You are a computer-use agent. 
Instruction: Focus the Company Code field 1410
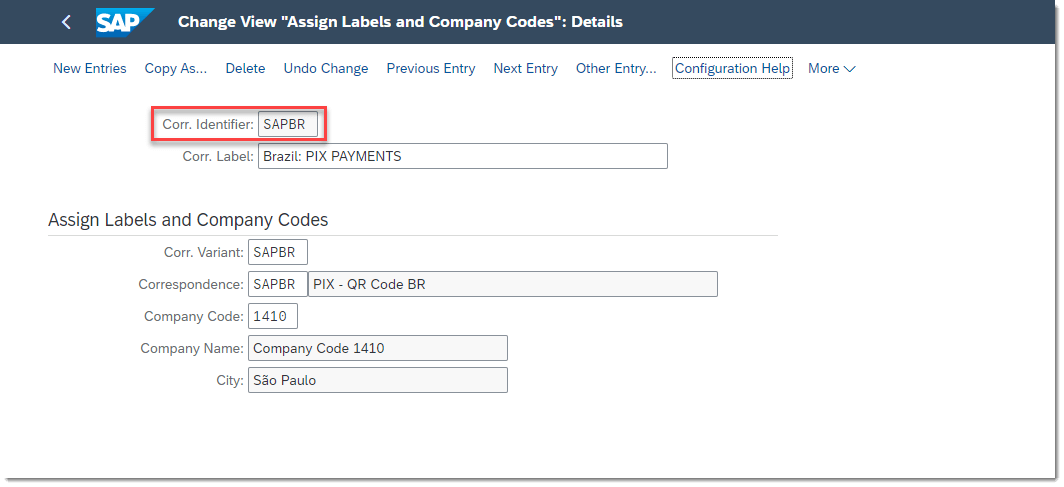click(273, 316)
